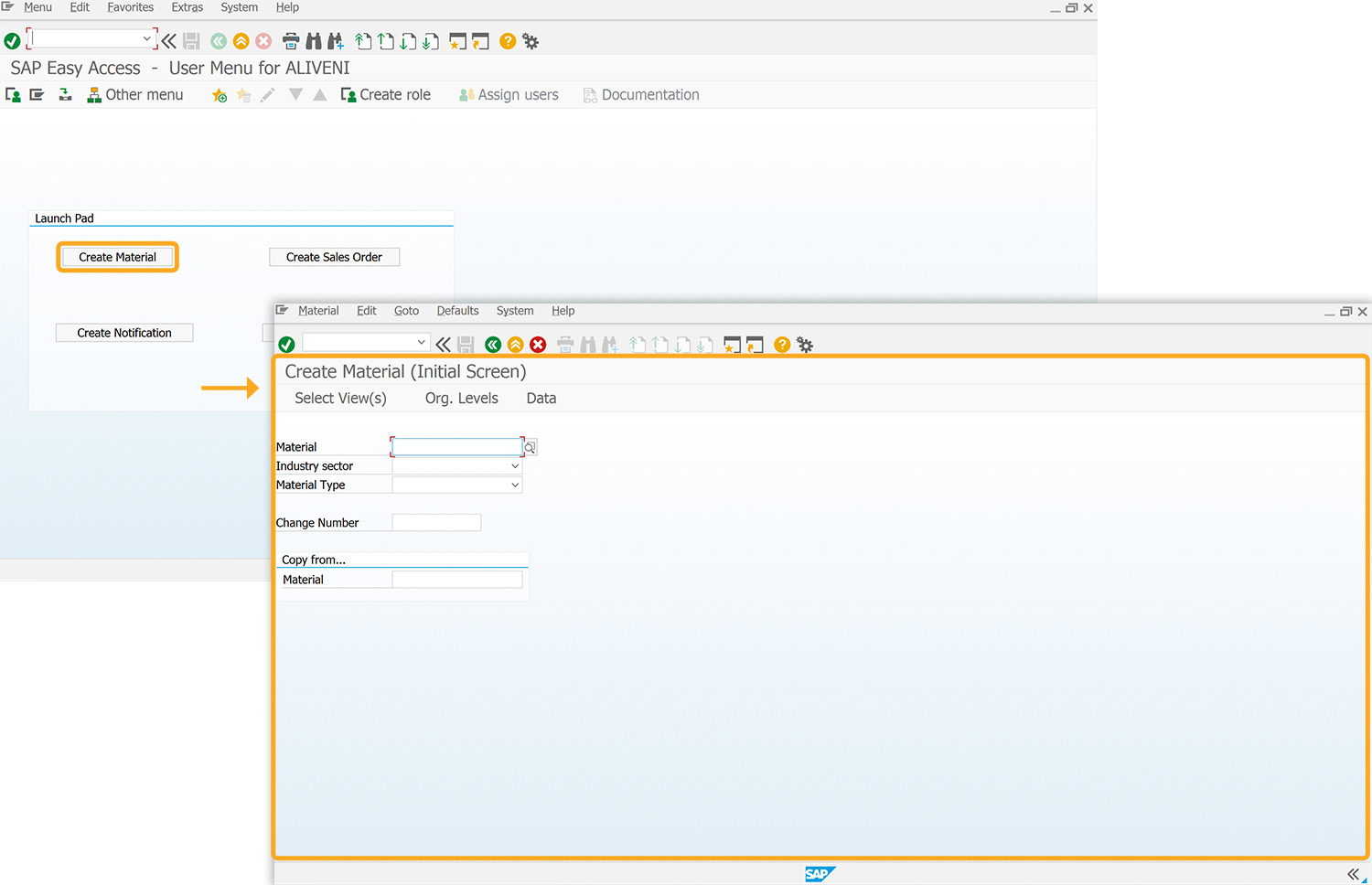This screenshot has width=1372, height=885.
Task: Open the Extras menu
Action: tap(188, 7)
